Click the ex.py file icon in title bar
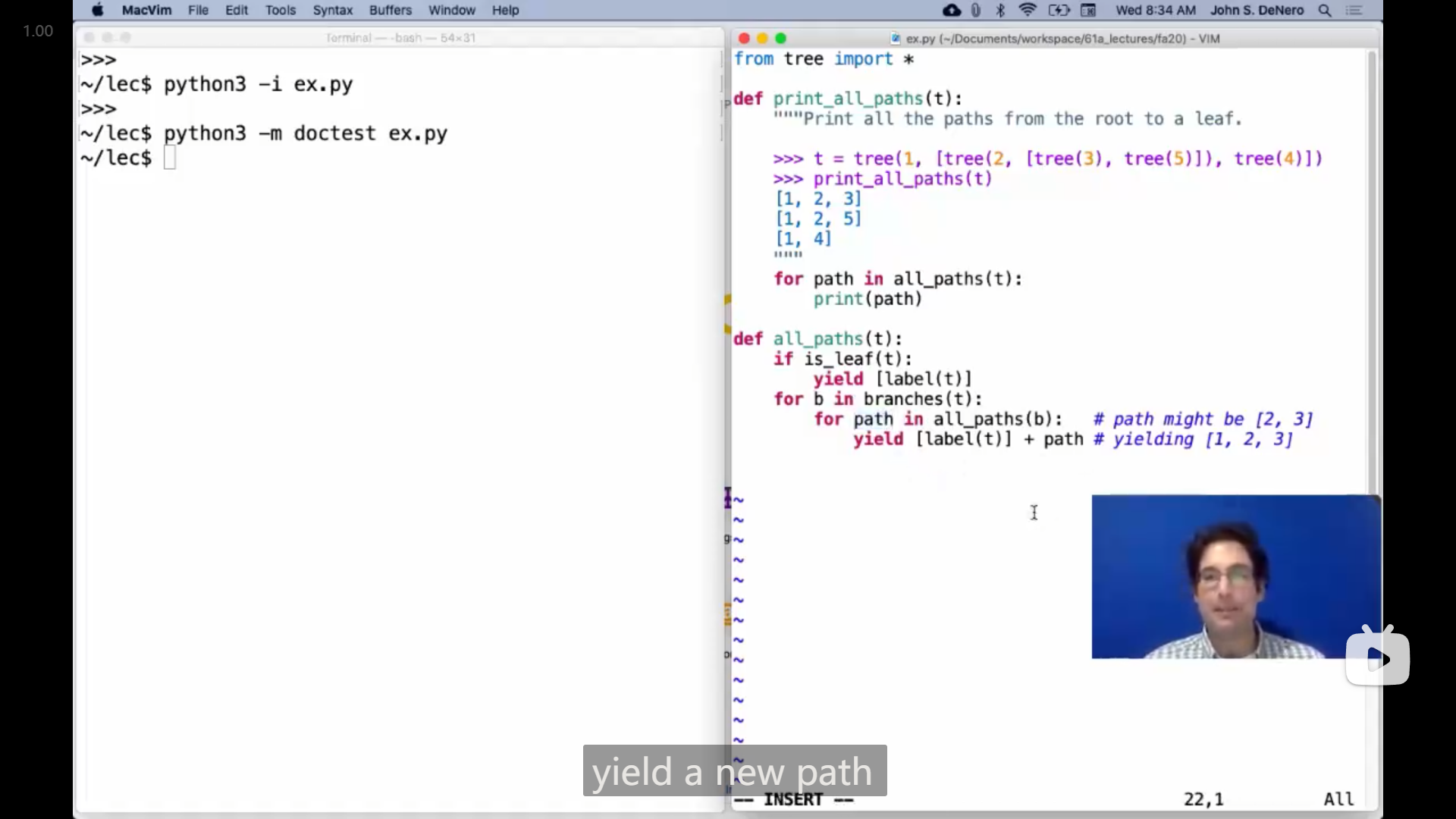1456x819 pixels. 896,39
